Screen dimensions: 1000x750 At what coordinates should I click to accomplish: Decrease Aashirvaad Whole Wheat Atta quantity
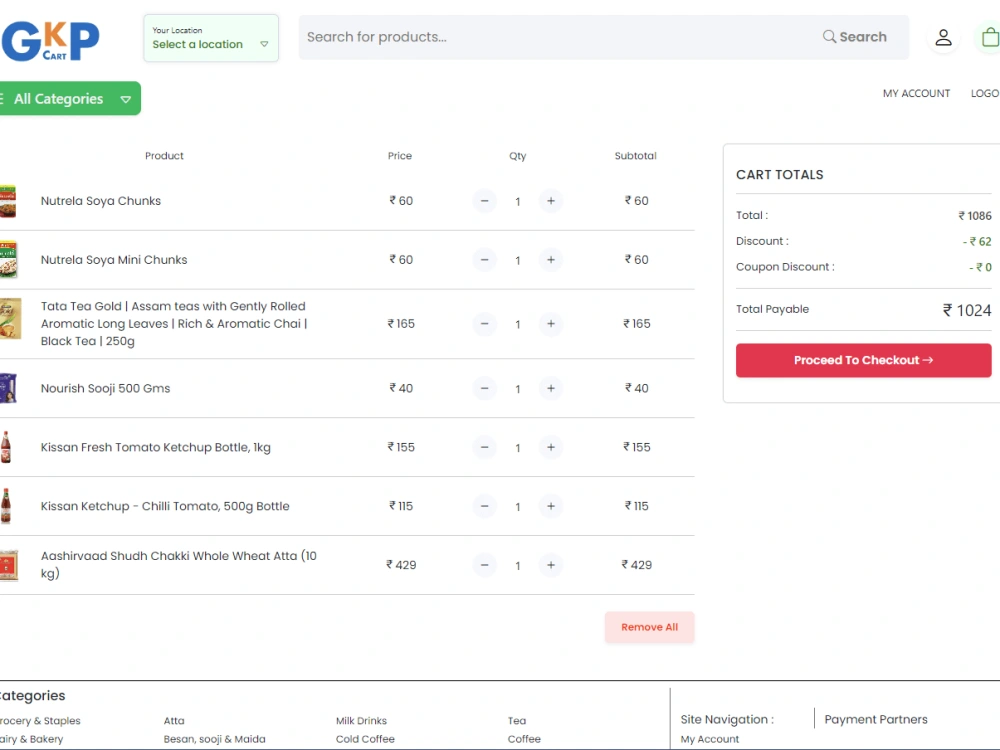pyautogui.click(x=484, y=565)
